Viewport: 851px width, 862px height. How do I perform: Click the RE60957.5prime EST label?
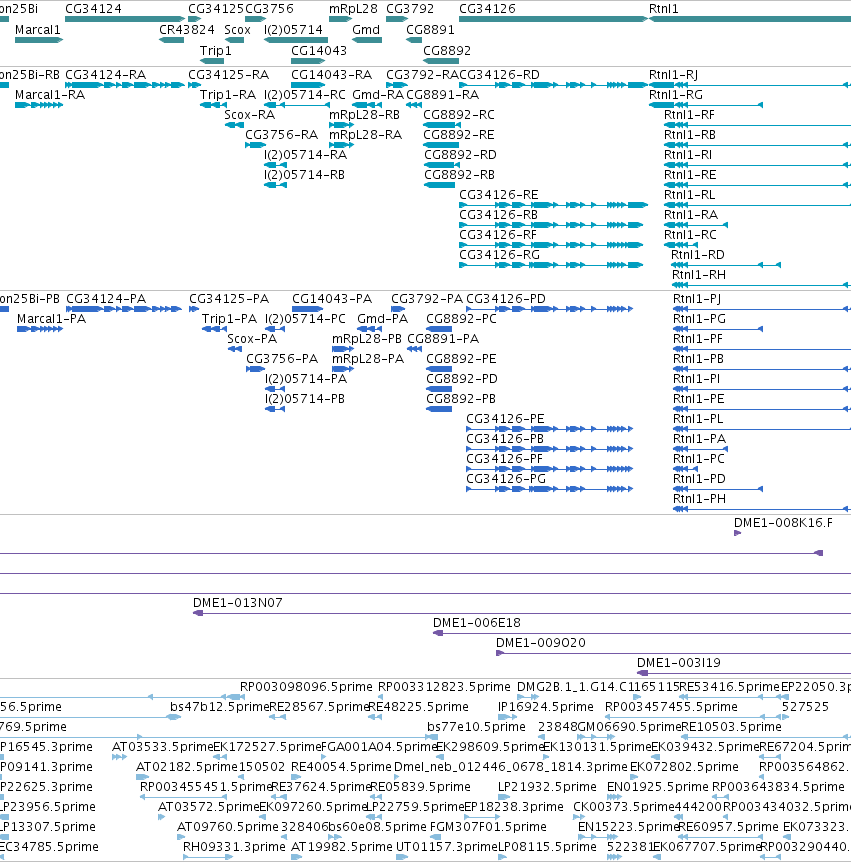(x=728, y=827)
